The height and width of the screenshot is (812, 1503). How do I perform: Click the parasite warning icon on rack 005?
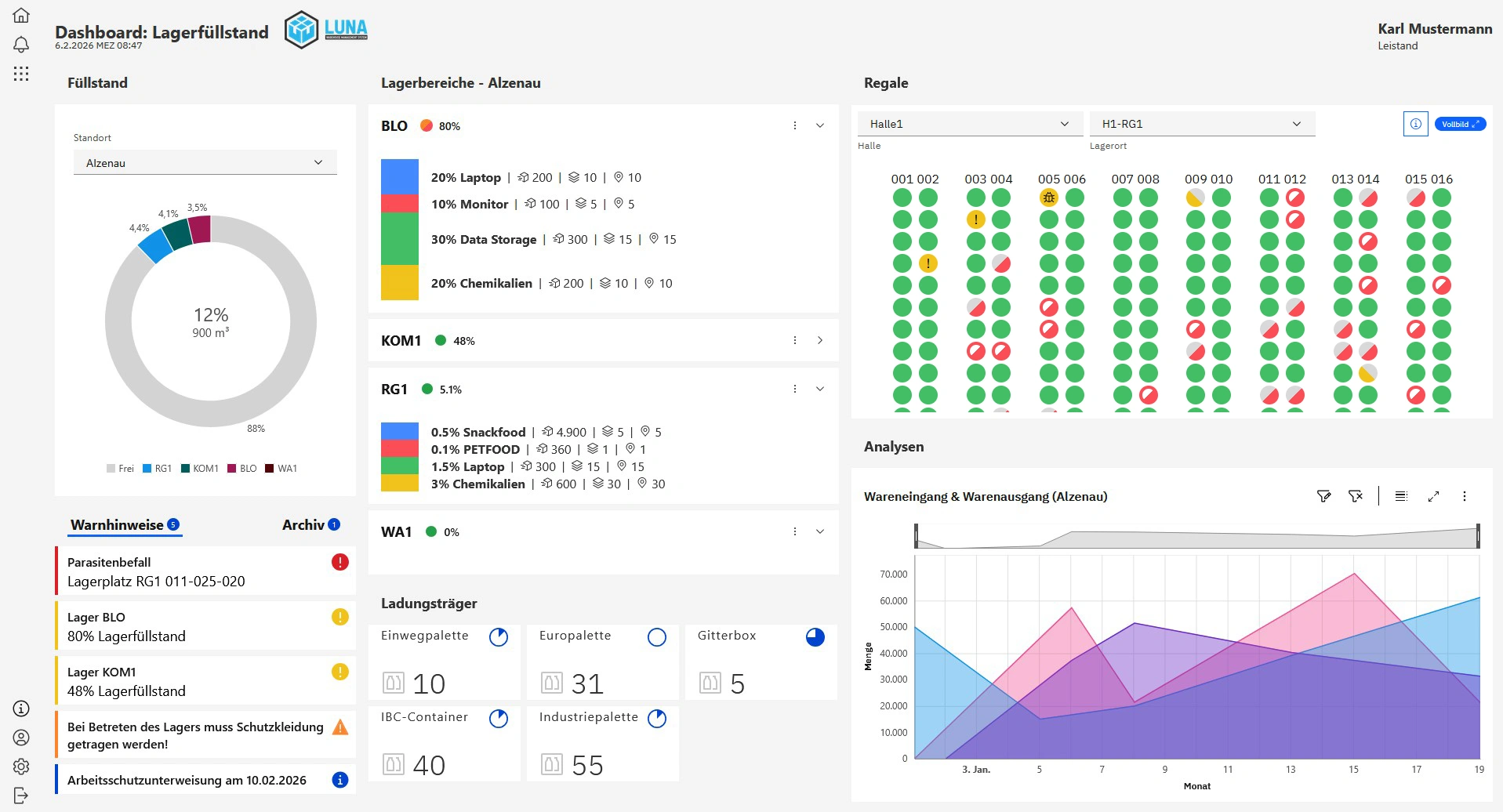point(1047,198)
